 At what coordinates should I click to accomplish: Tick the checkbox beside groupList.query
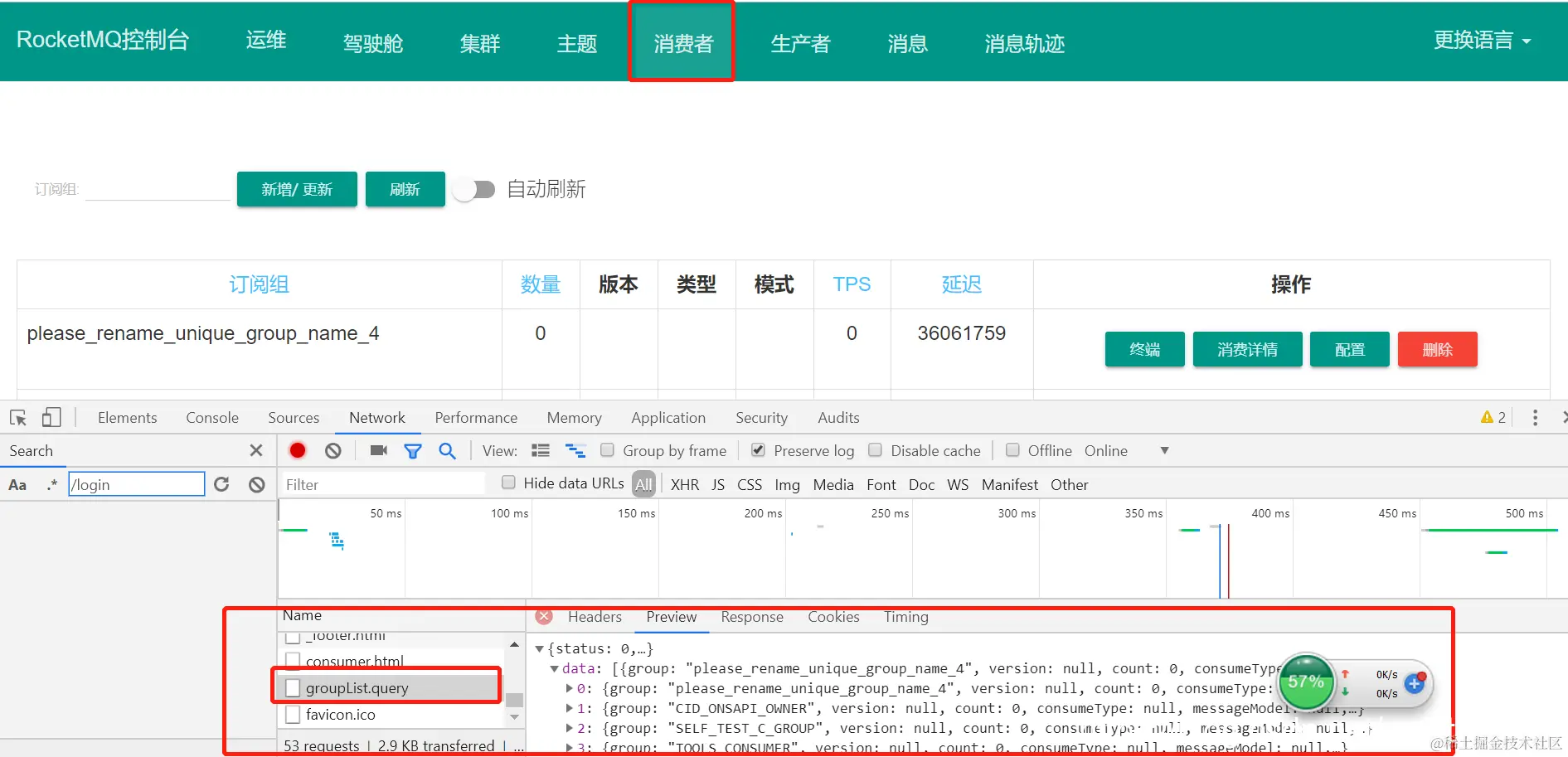click(293, 687)
